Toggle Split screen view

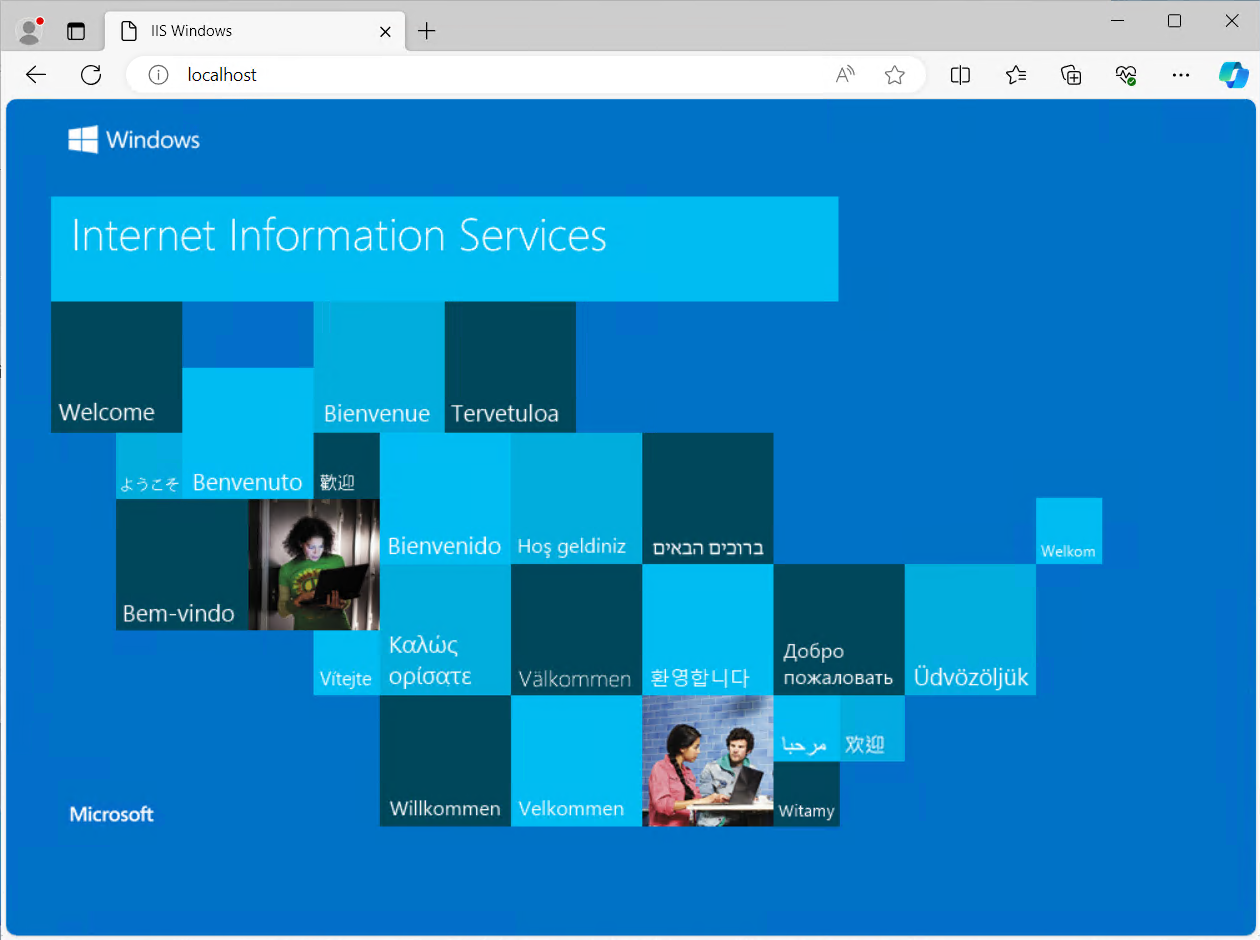click(960, 75)
